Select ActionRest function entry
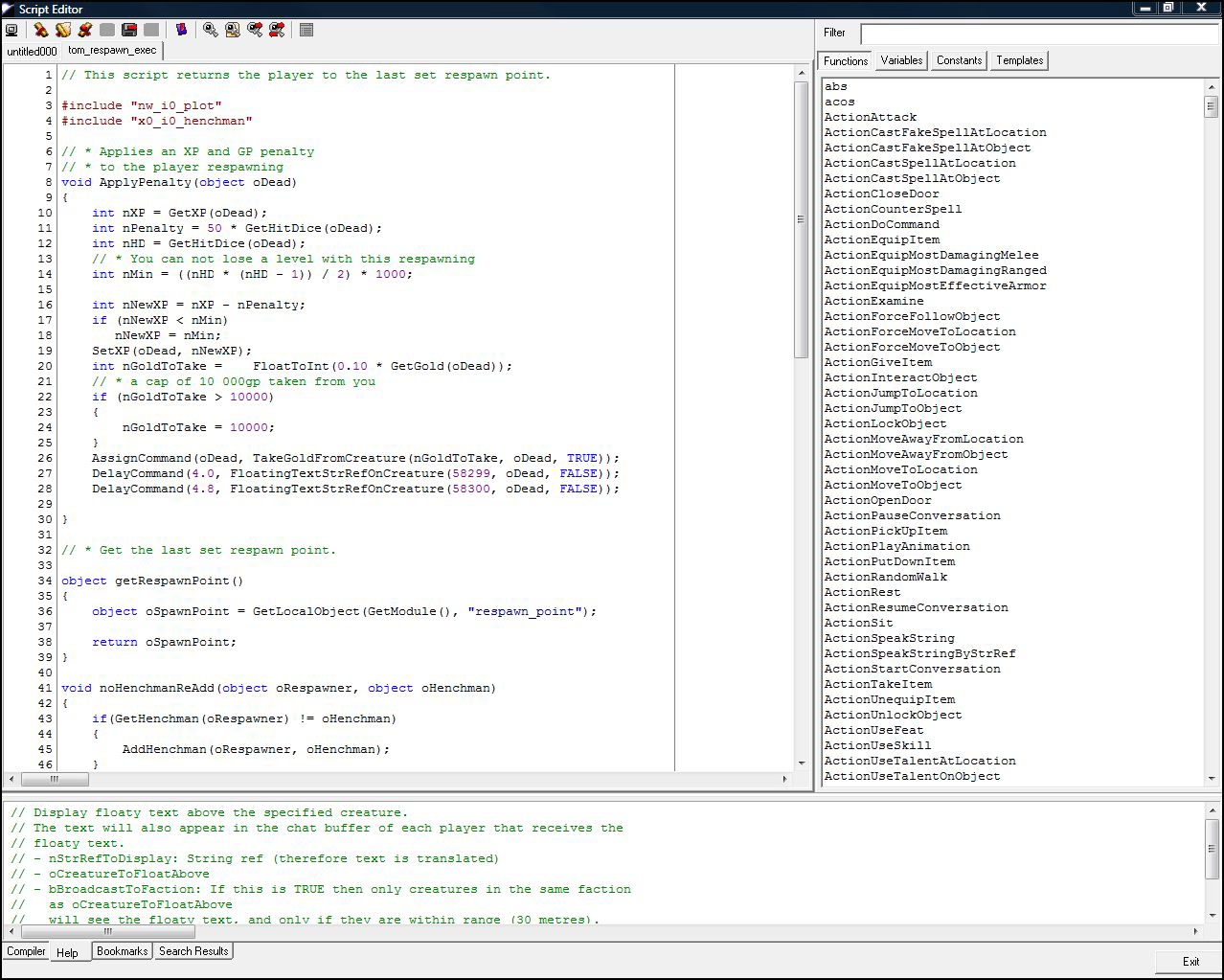Viewport: 1224px width, 980px height. coord(862,592)
